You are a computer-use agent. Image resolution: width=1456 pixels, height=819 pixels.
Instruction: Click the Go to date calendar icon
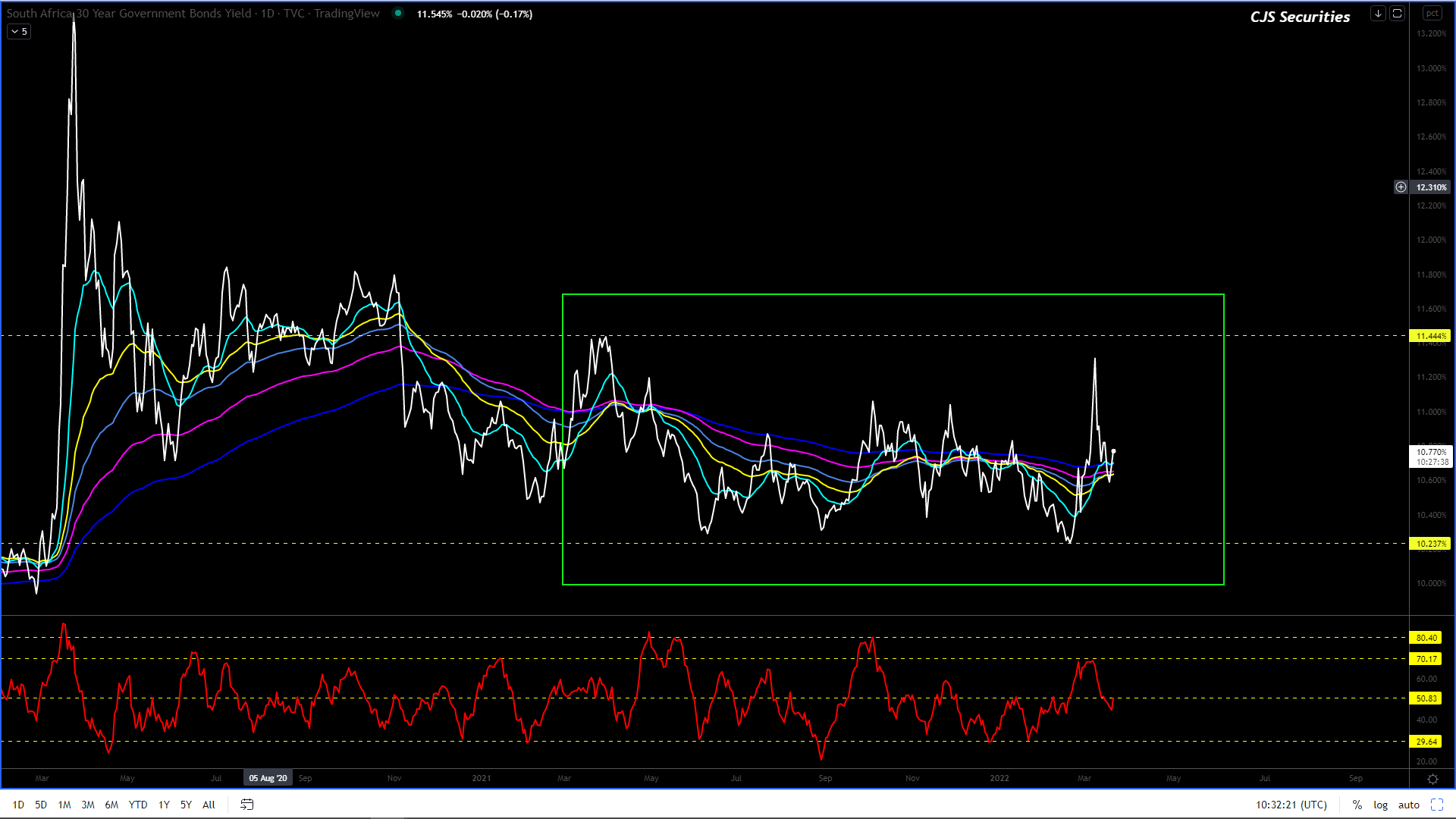coord(246,805)
